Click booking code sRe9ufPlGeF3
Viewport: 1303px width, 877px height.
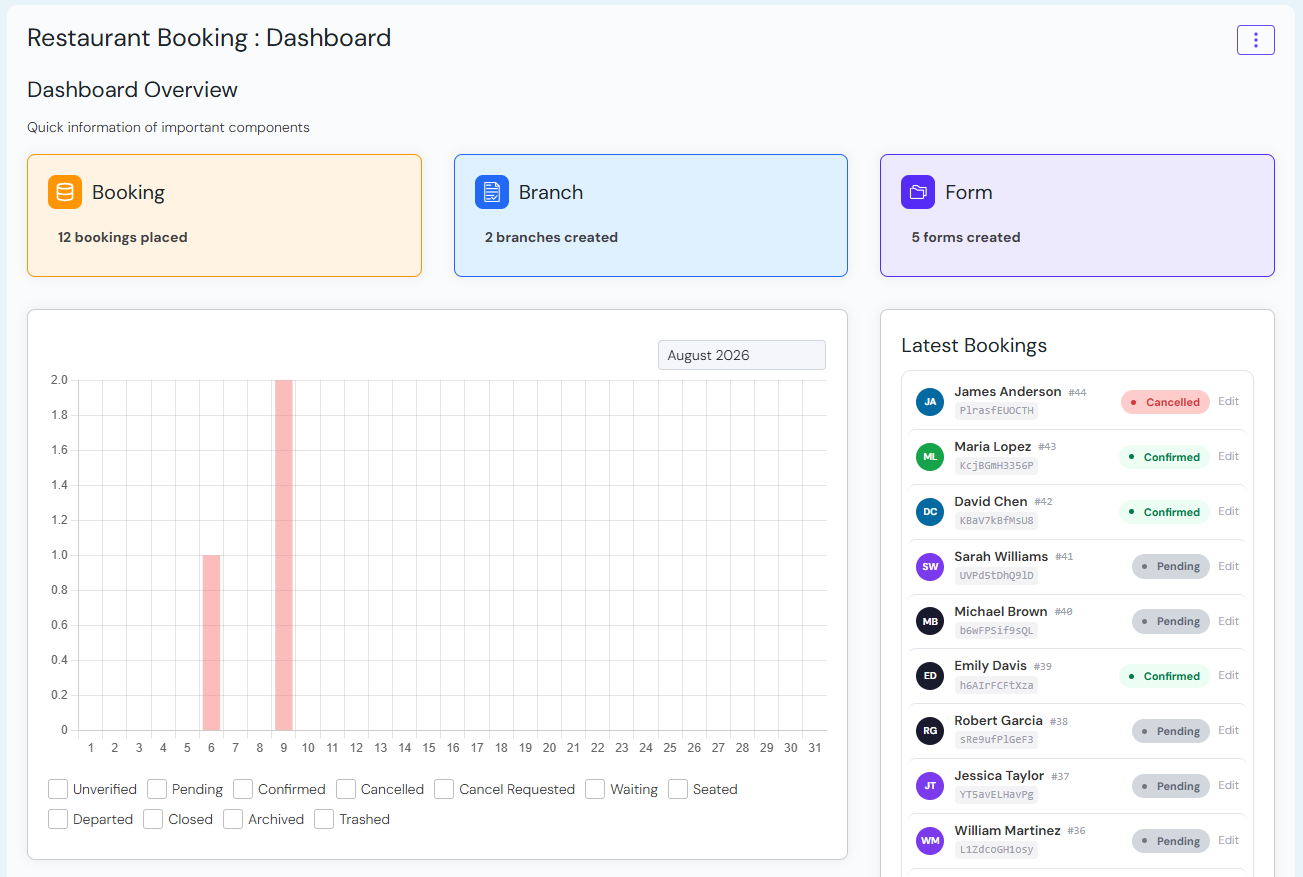[x=996, y=740]
